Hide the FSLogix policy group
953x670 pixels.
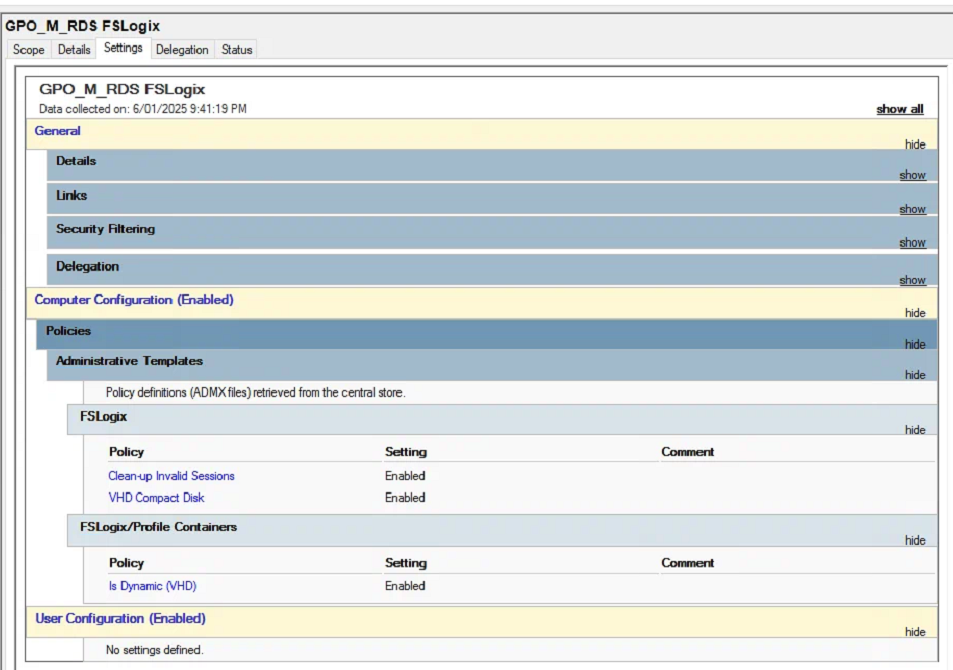point(915,430)
